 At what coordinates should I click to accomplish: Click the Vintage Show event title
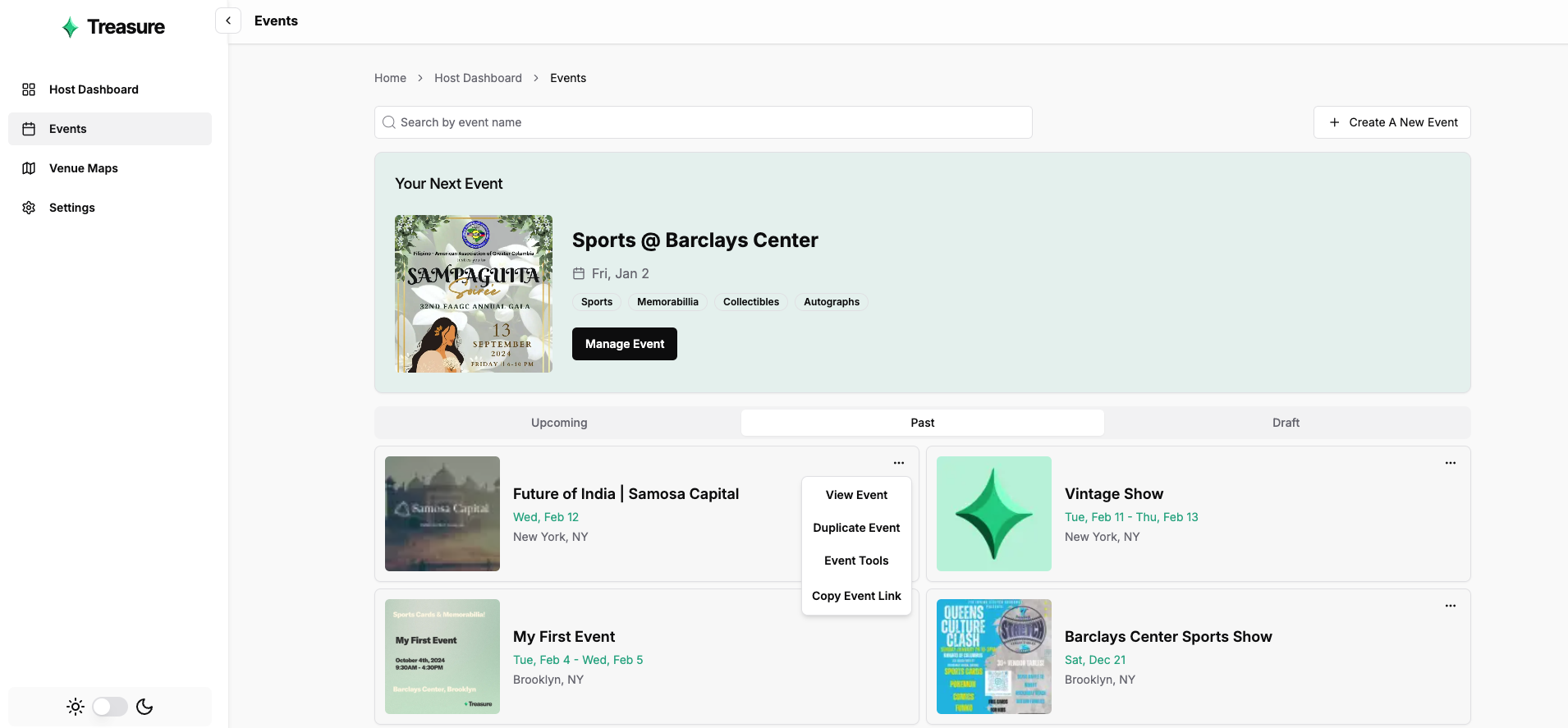coord(1114,494)
